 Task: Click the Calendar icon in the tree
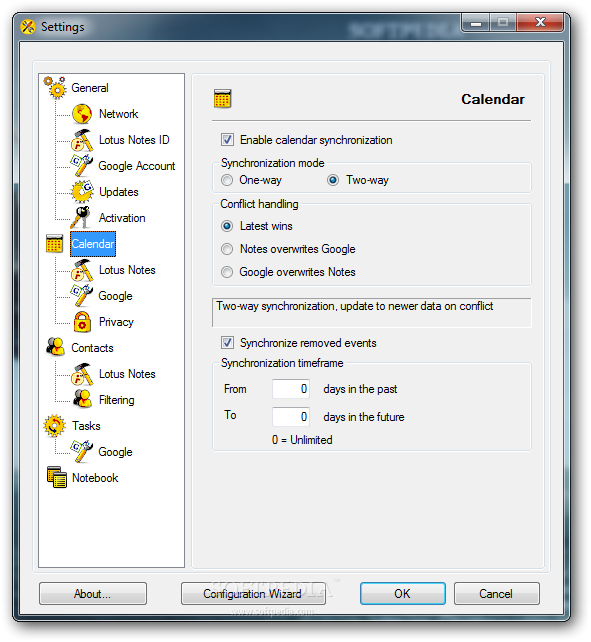coord(54,244)
